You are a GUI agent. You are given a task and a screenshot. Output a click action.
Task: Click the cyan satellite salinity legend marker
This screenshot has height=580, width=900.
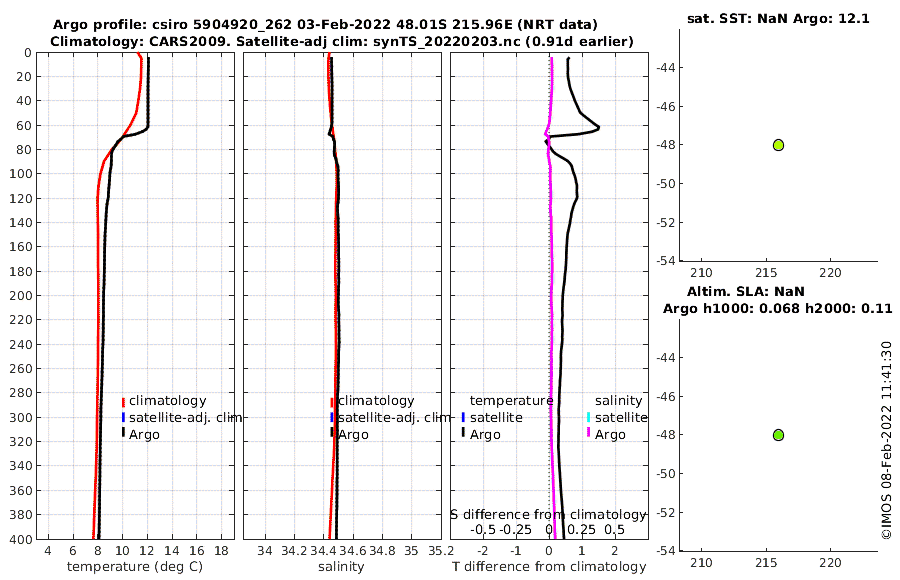pyautogui.click(x=588, y=417)
